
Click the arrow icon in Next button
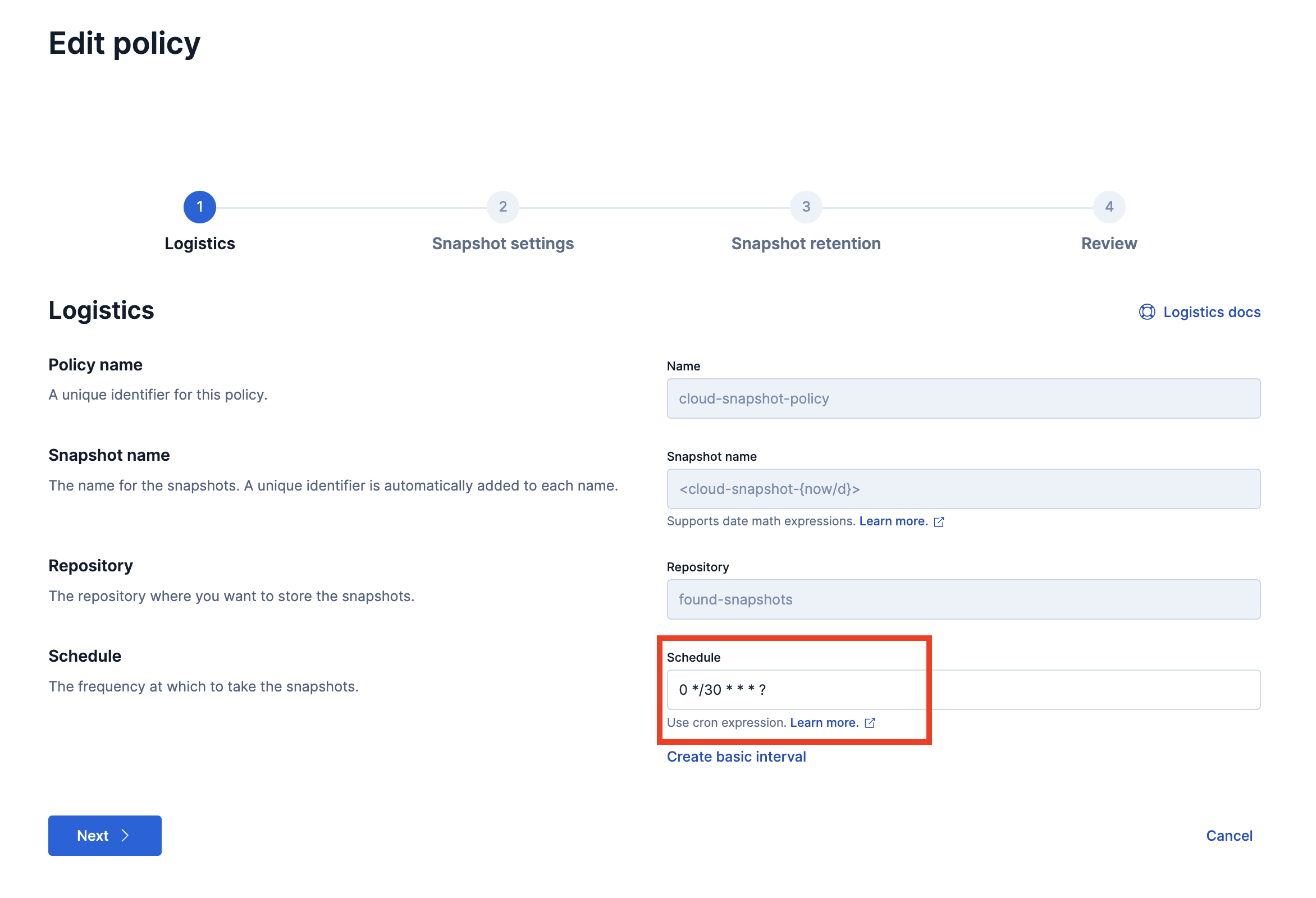[126, 836]
